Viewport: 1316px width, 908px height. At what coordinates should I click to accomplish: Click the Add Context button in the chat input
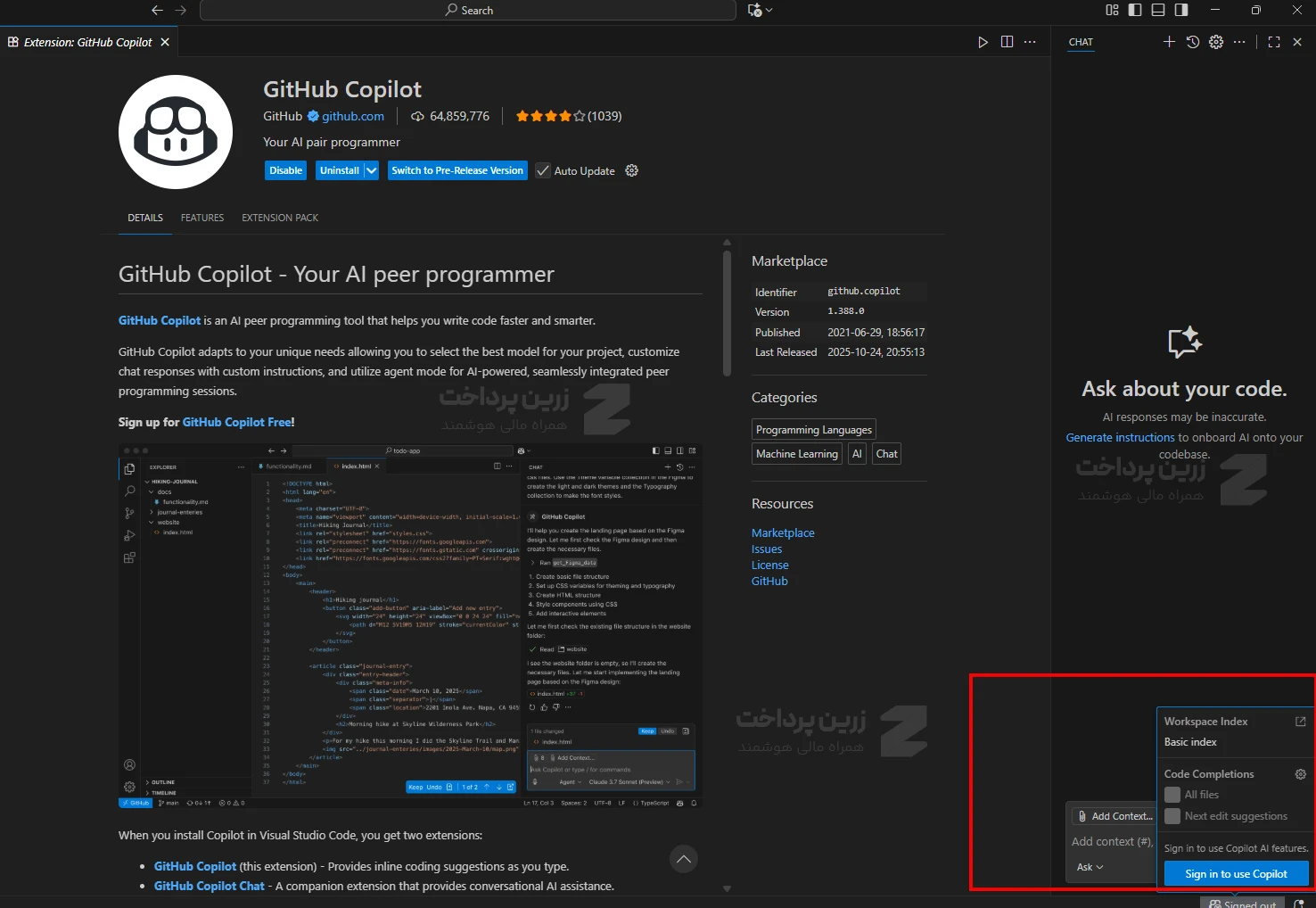1113,815
